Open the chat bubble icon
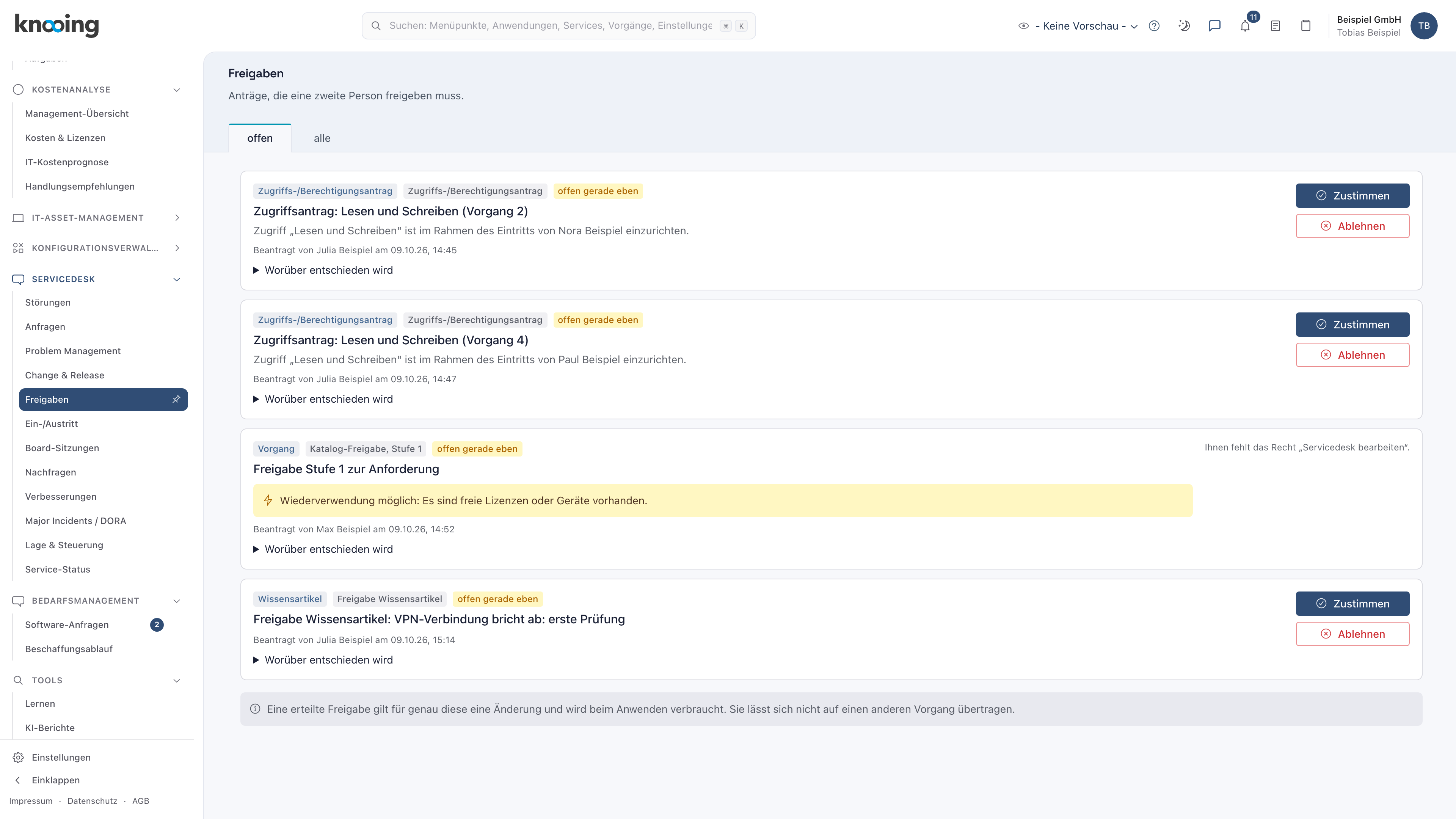 1214,26
